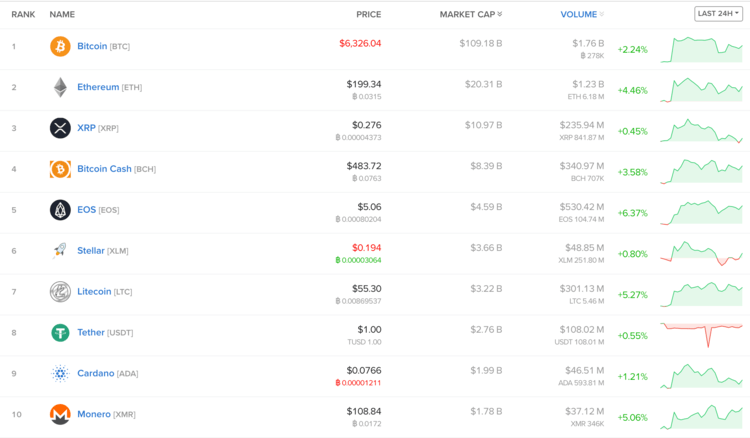The width and height of the screenshot is (750, 438).
Task: Click the Ethereum diamond logo icon
Action: pyautogui.click(x=60, y=87)
